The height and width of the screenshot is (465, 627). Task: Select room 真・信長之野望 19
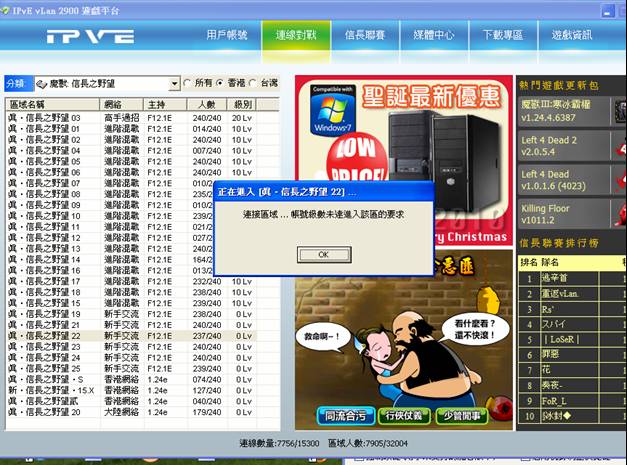coord(131,314)
